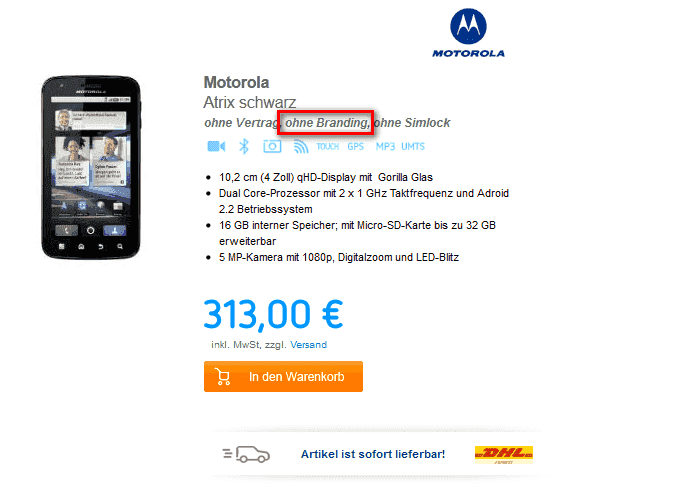Click the Wi-Fi signal feature icon
The width and height of the screenshot is (674, 498).
[301, 147]
